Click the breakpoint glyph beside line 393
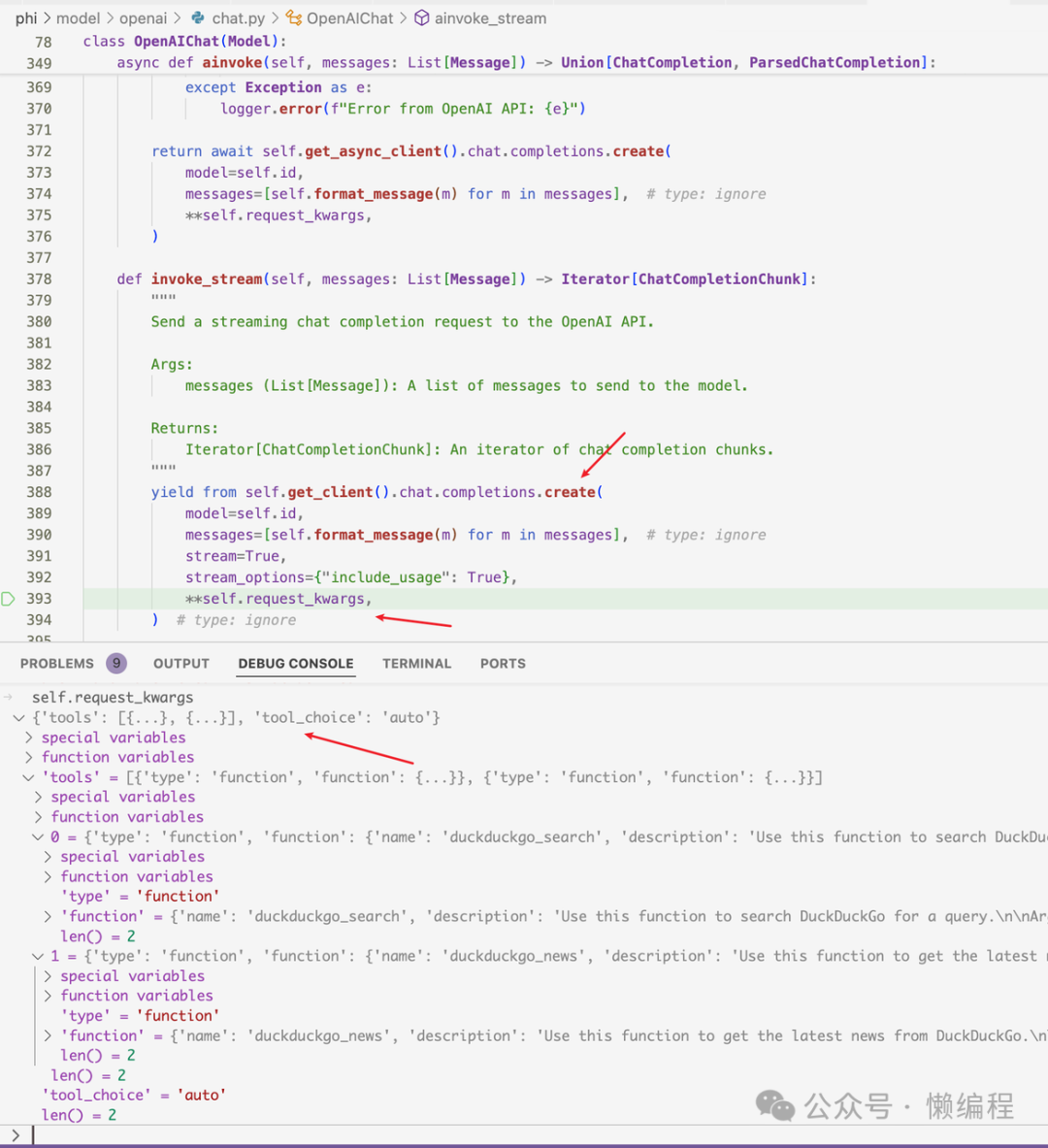 tap(8, 598)
